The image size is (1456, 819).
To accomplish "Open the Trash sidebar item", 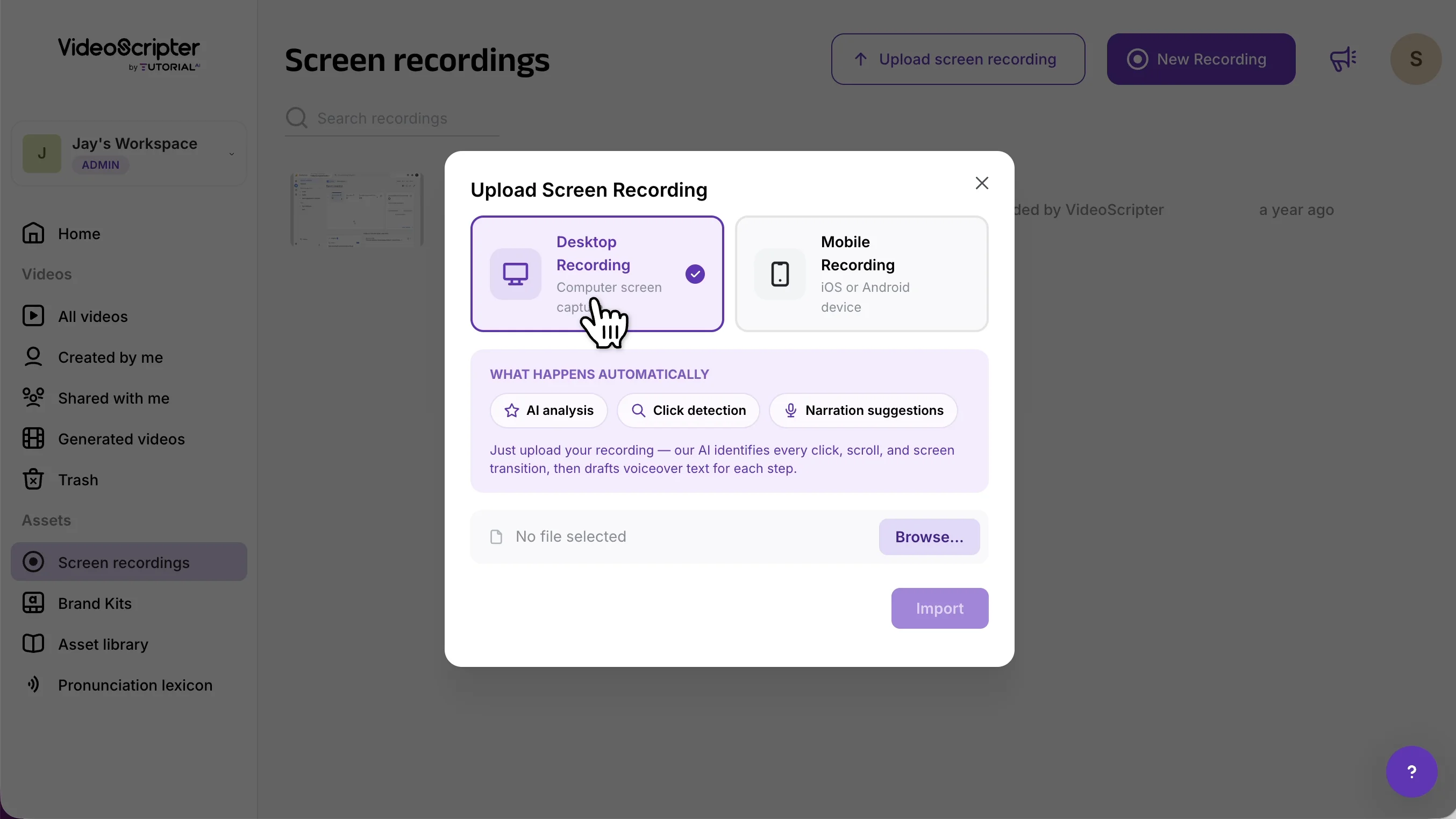I will (129, 479).
